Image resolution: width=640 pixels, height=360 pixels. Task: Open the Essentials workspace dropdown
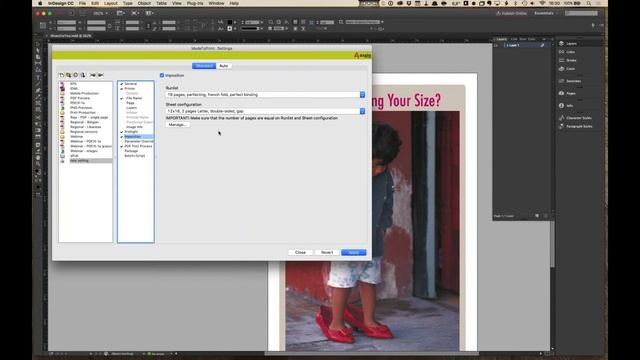click(x=546, y=13)
